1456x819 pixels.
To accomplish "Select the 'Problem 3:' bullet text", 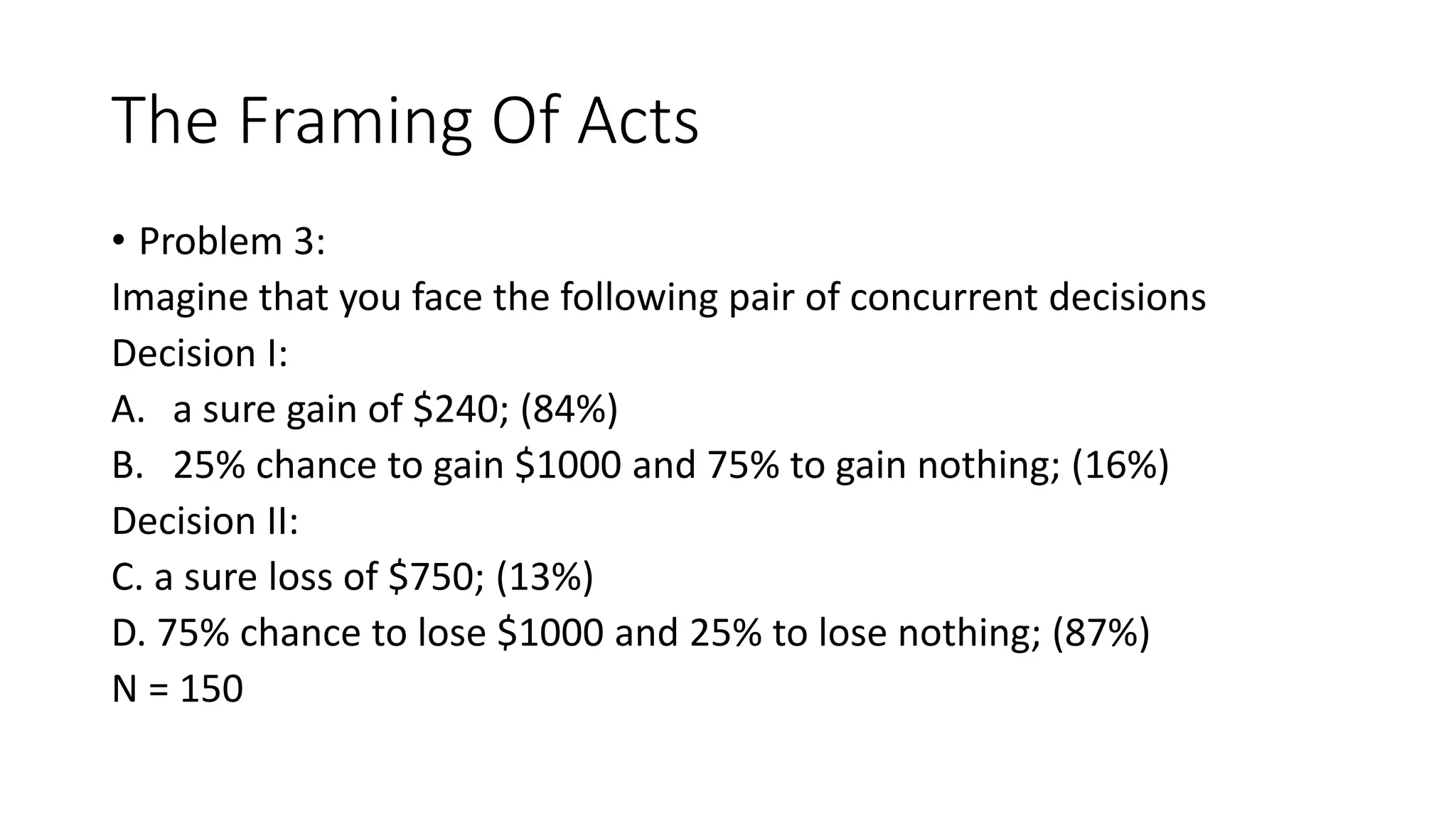I will tap(232, 242).
